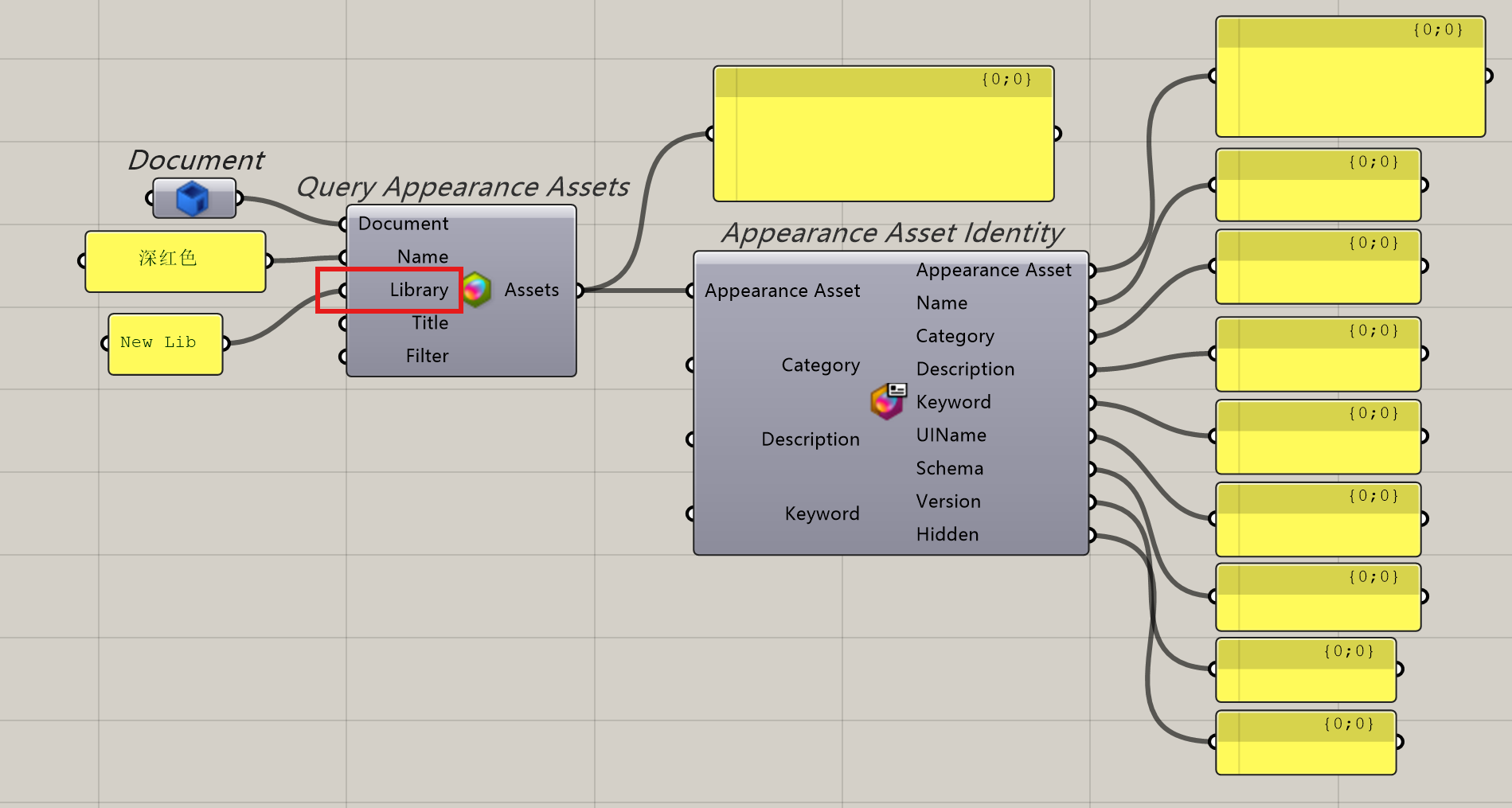
Task: Click the Appearance Asset Identity component icon
Action: click(888, 400)
